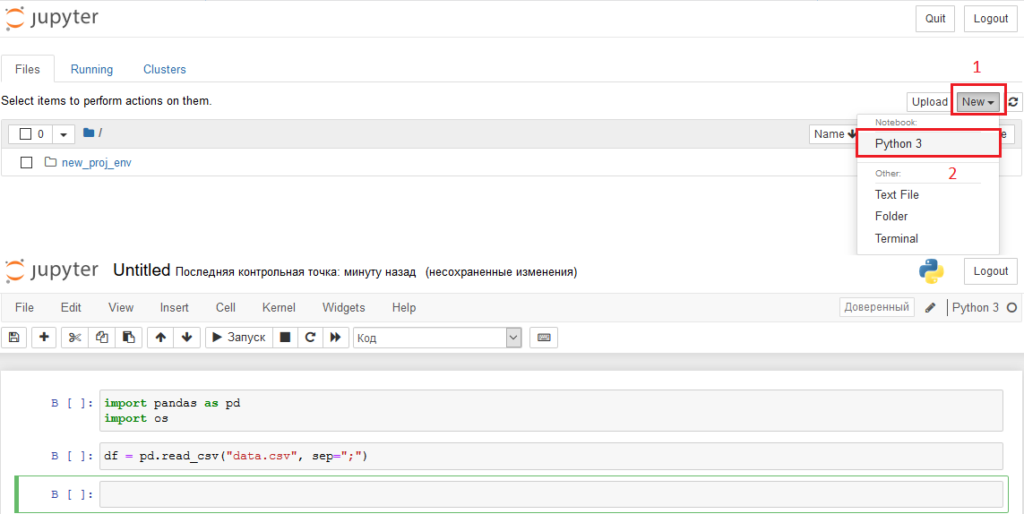Refresh the notebook file list
This screenshot has height=514, width=1024.
coord(1014,102)
